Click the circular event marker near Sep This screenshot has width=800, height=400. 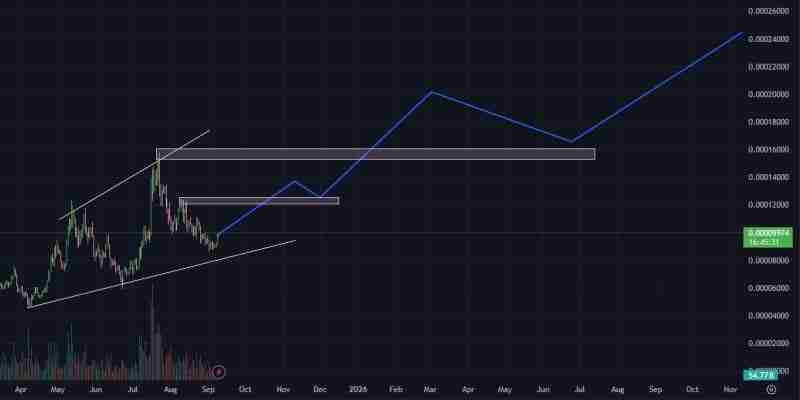pos(219,372)
